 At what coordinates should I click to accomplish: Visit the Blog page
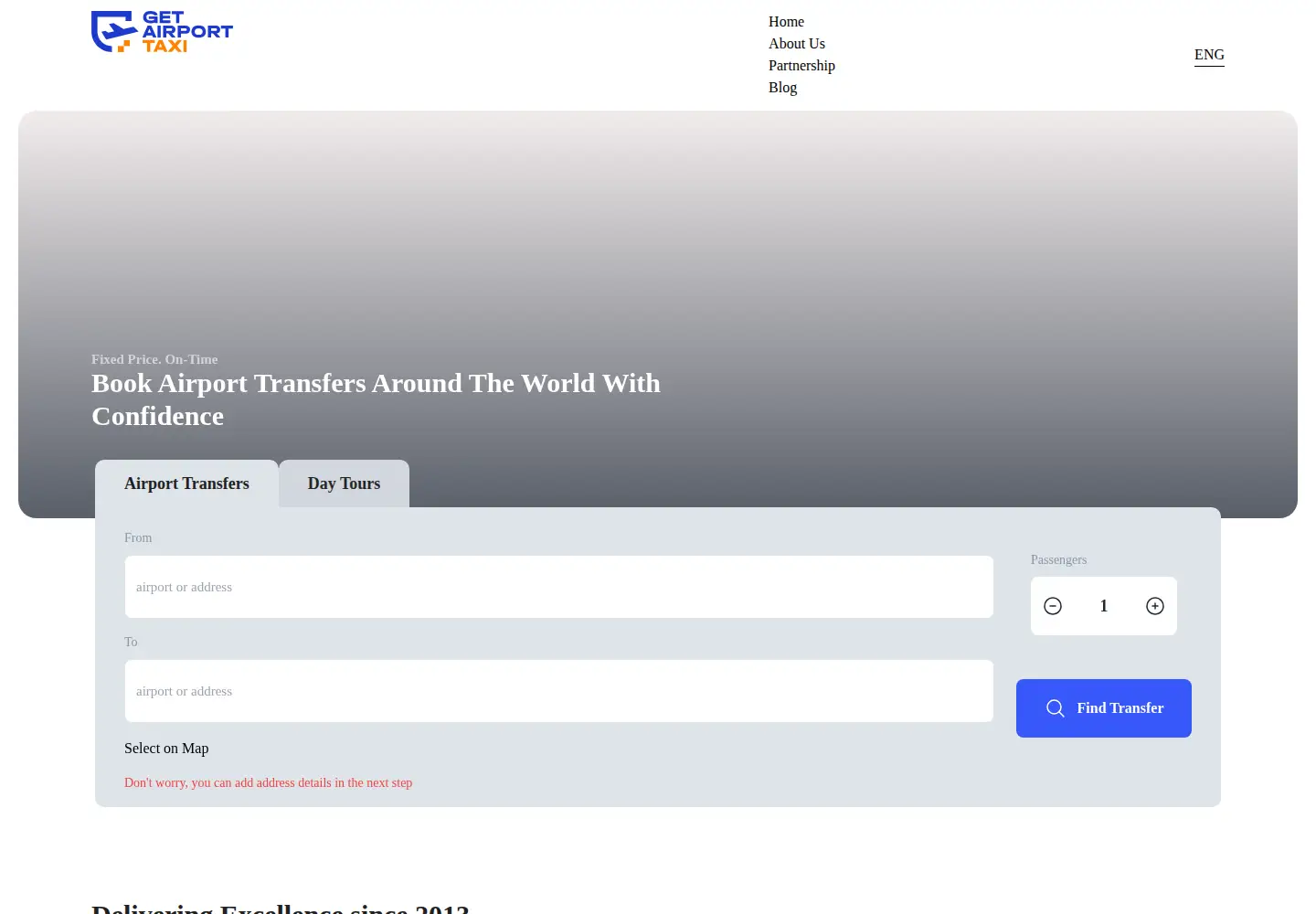coord(782,88)
